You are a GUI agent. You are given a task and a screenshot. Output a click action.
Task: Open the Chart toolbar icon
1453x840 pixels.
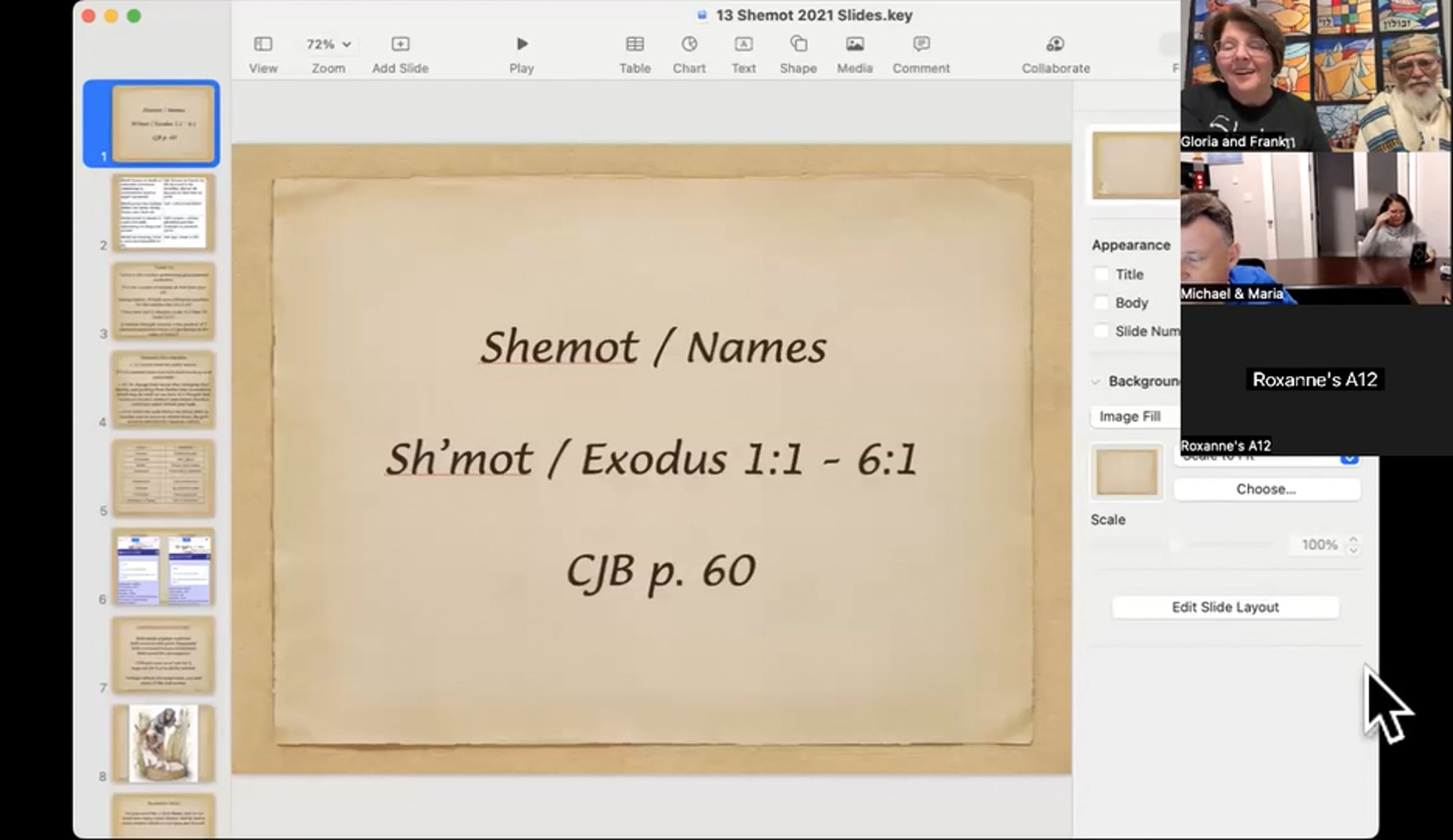689,44
